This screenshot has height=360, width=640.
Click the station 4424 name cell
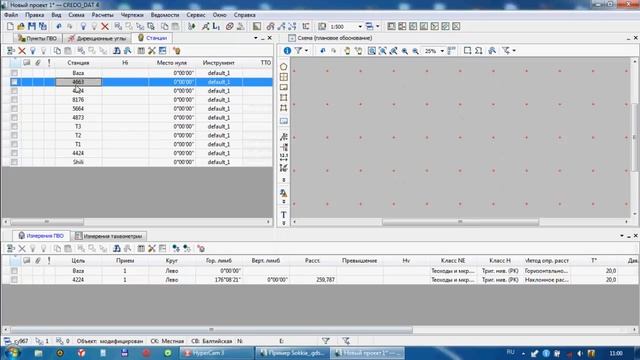pos(78,153)
